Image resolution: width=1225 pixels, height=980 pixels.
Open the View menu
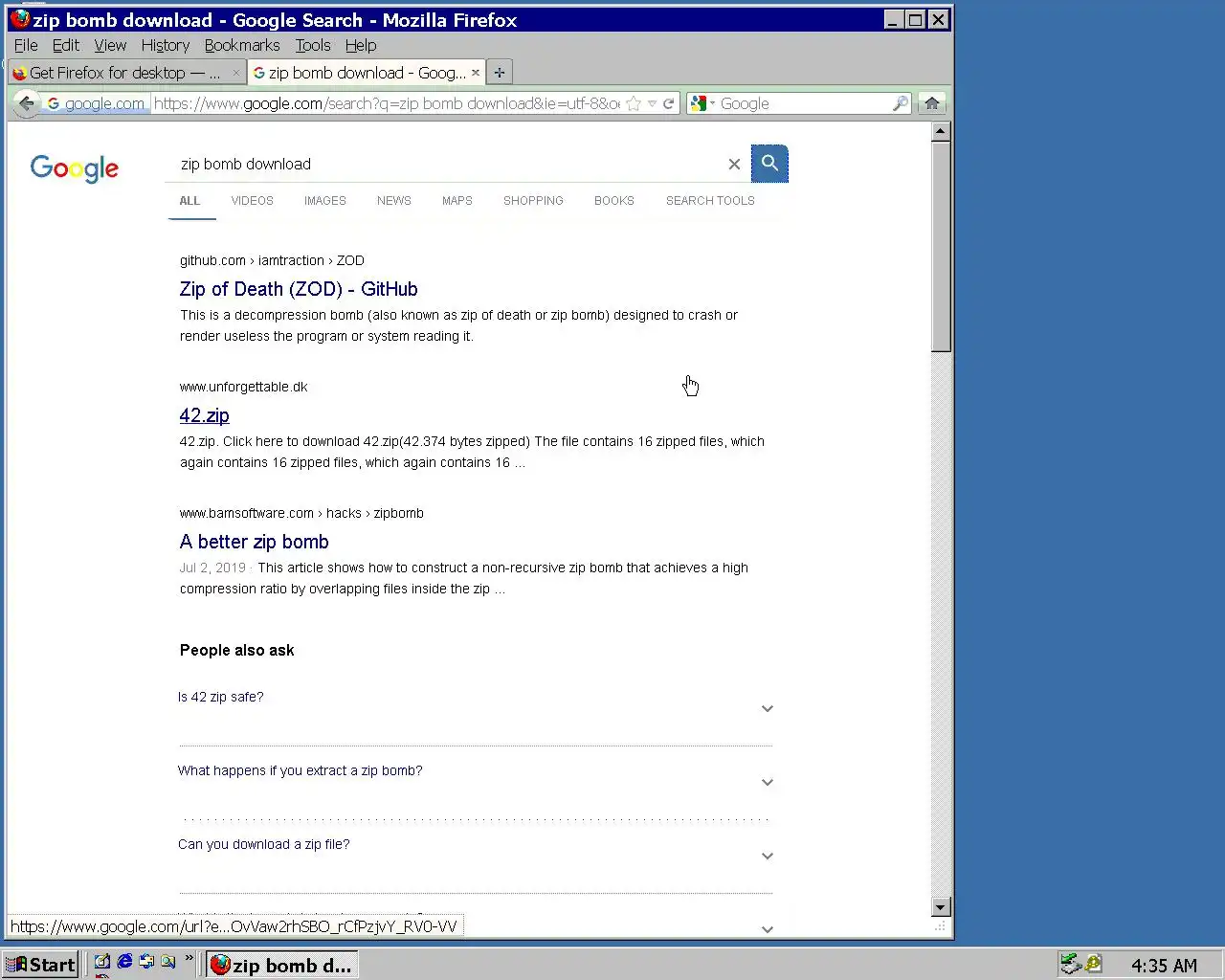[x=110, y=45]
